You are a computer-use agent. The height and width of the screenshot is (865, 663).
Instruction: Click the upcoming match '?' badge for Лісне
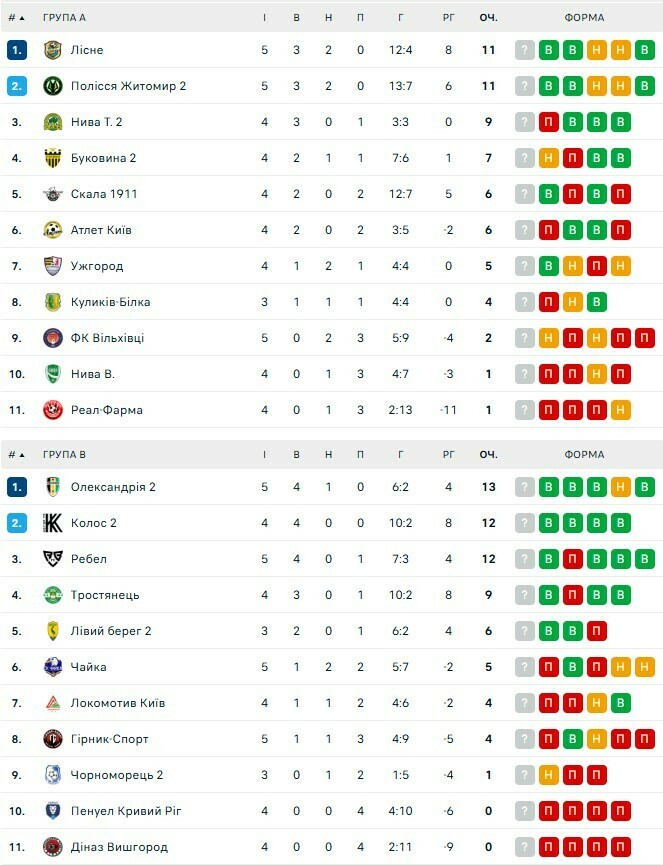[525, 50]
